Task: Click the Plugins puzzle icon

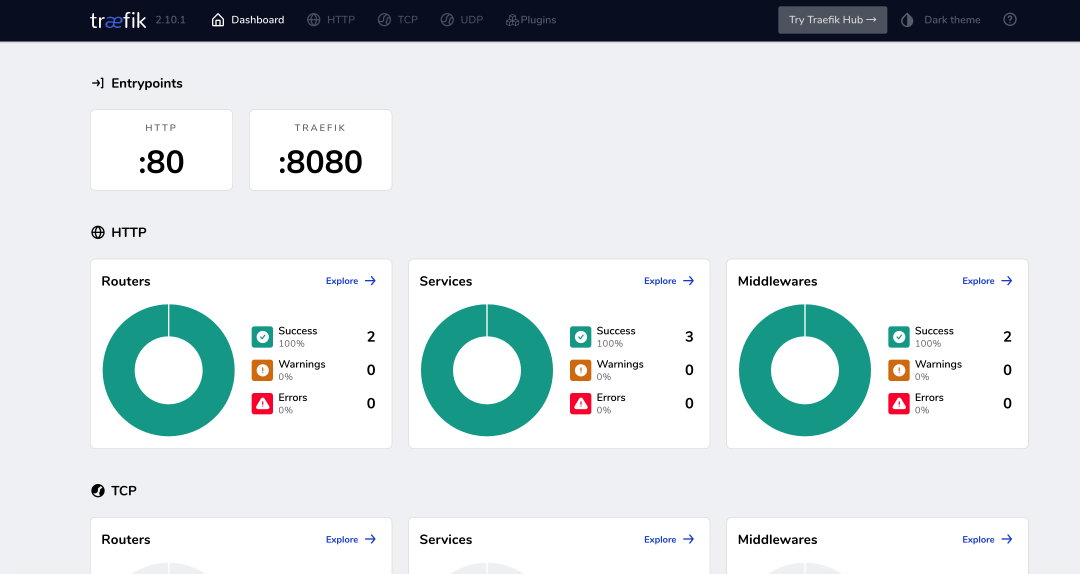Action: (x=512, y=20)
